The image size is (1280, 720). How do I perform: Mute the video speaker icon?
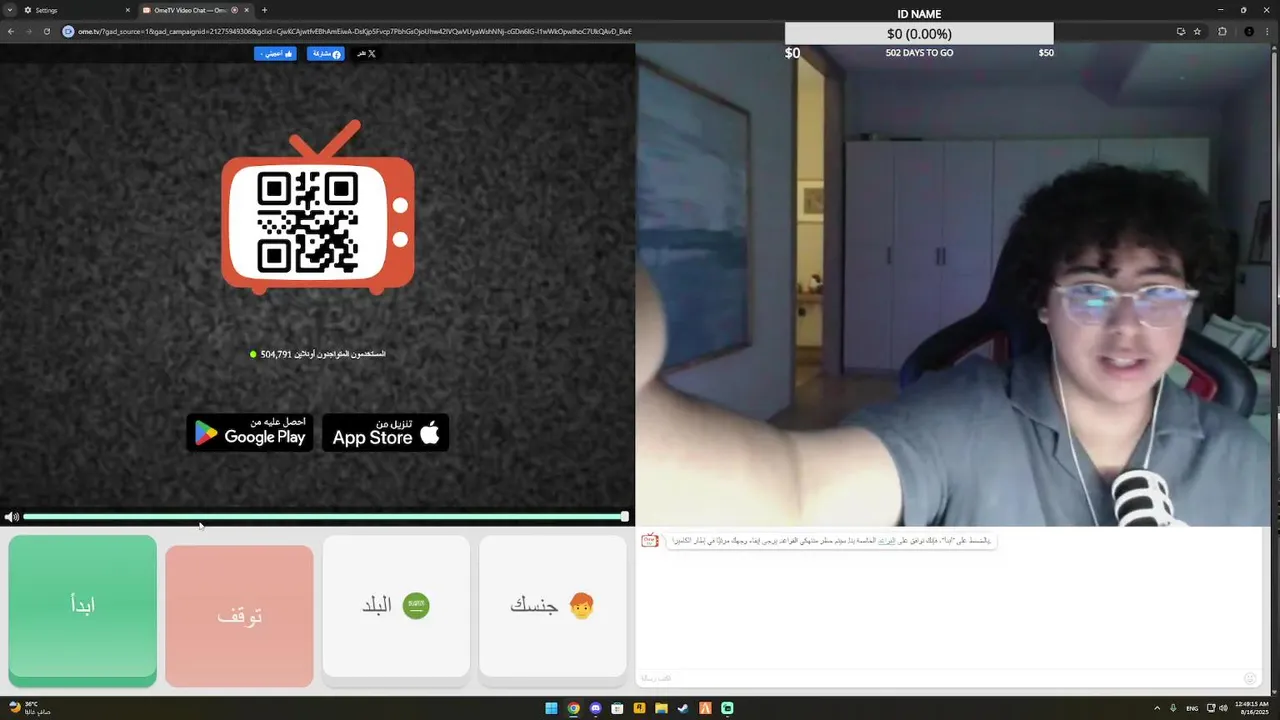pos(11,517)
